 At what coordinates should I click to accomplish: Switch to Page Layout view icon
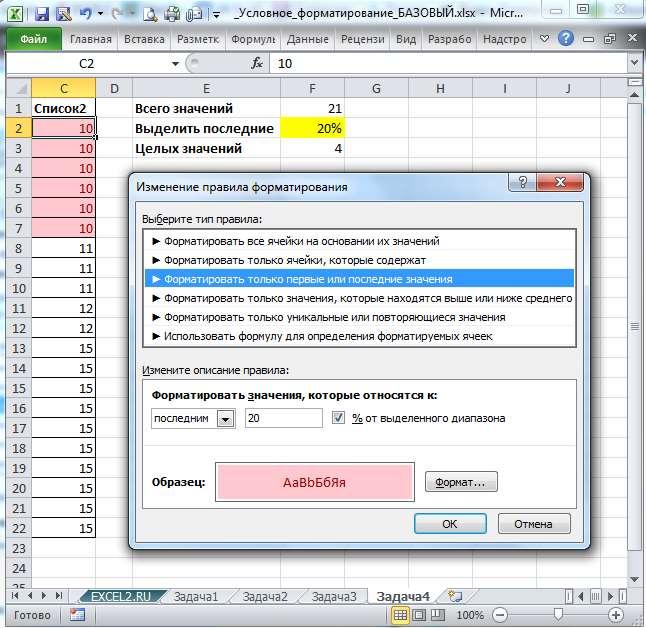pos(419,615)
